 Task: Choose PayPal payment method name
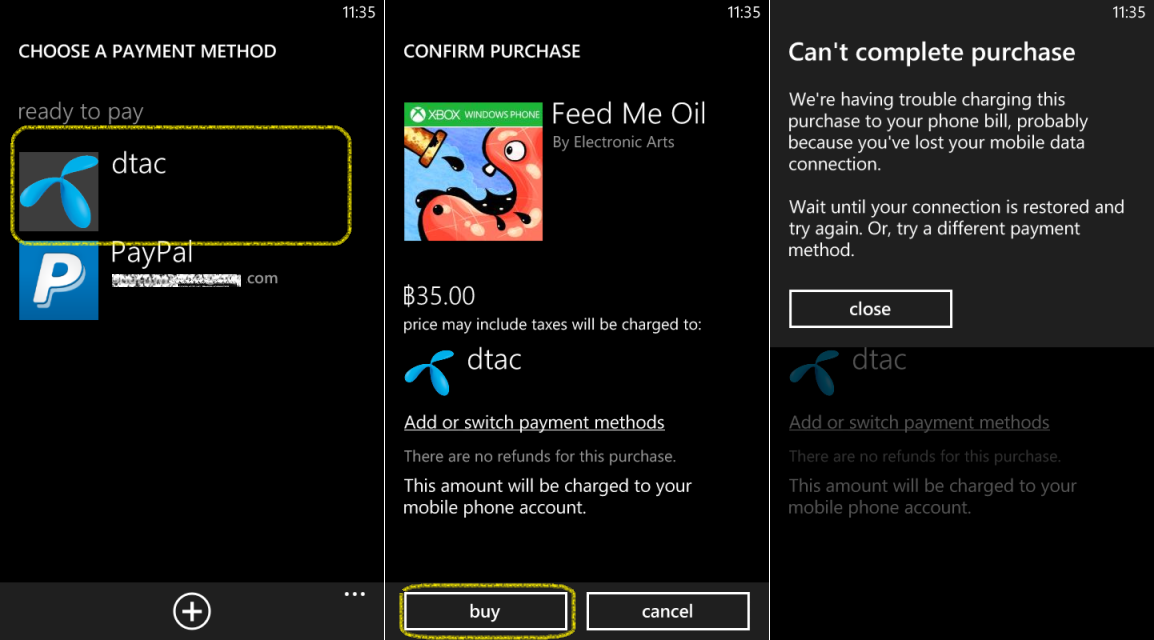pos(152,252)
